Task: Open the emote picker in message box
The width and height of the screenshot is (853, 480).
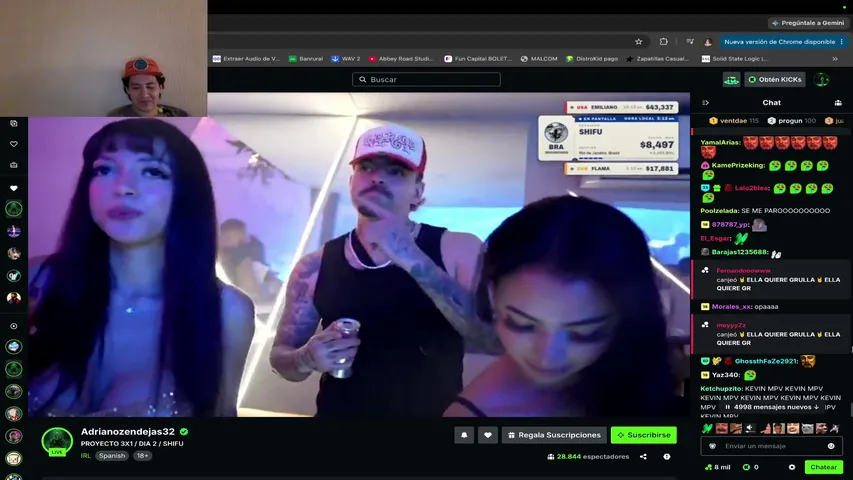Action: (831, 446)
